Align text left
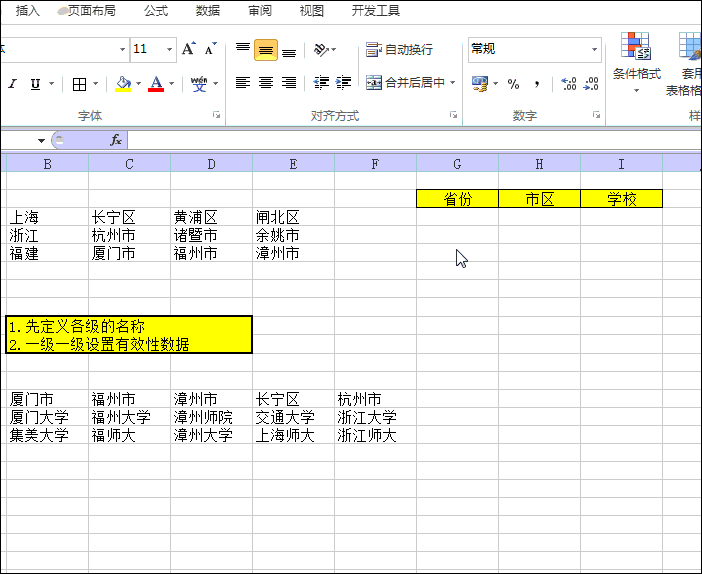Image resolution: width=702 pixels, height=574 pixels. click(243, 83)
